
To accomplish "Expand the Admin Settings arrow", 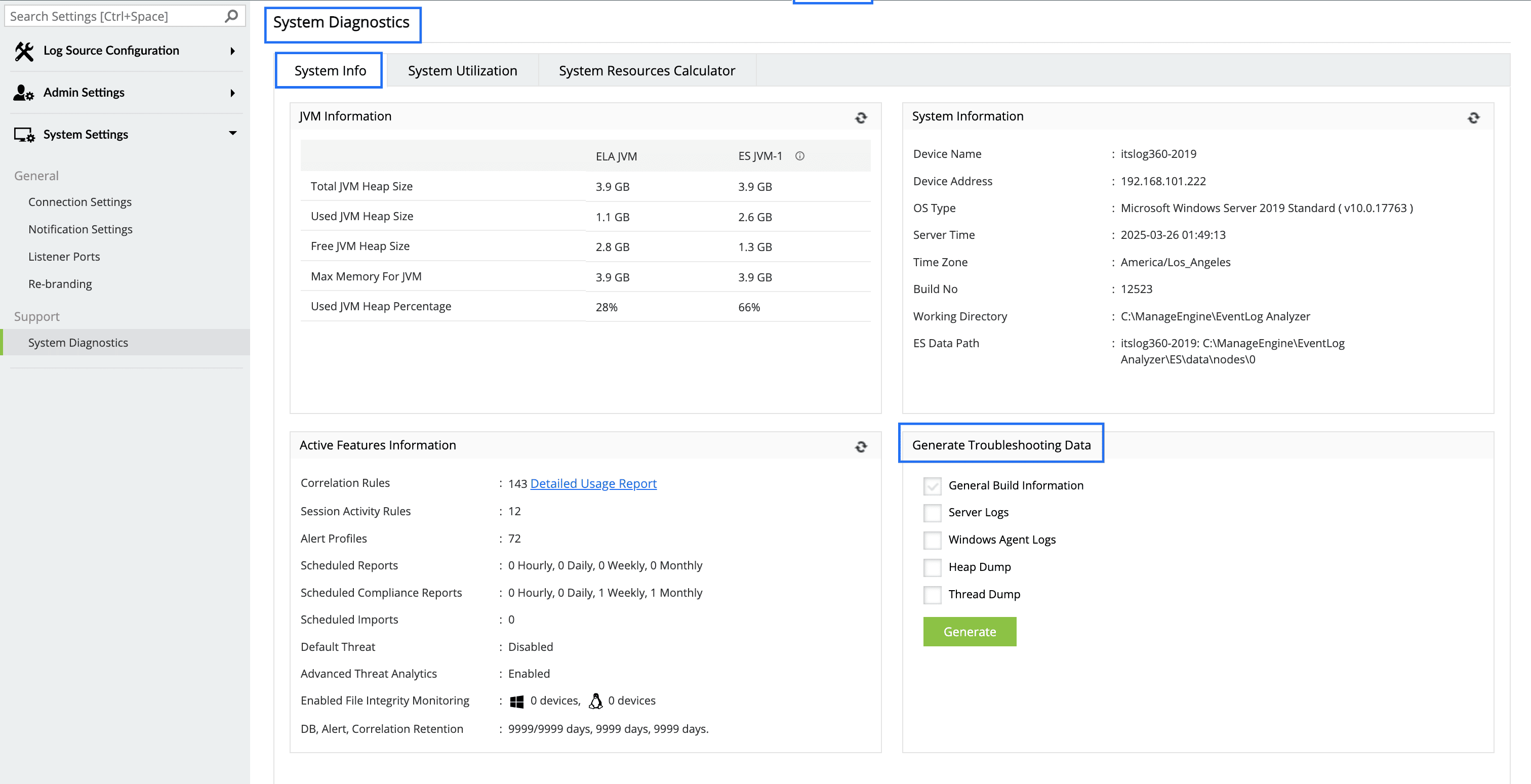I will (x=232, y=93).
